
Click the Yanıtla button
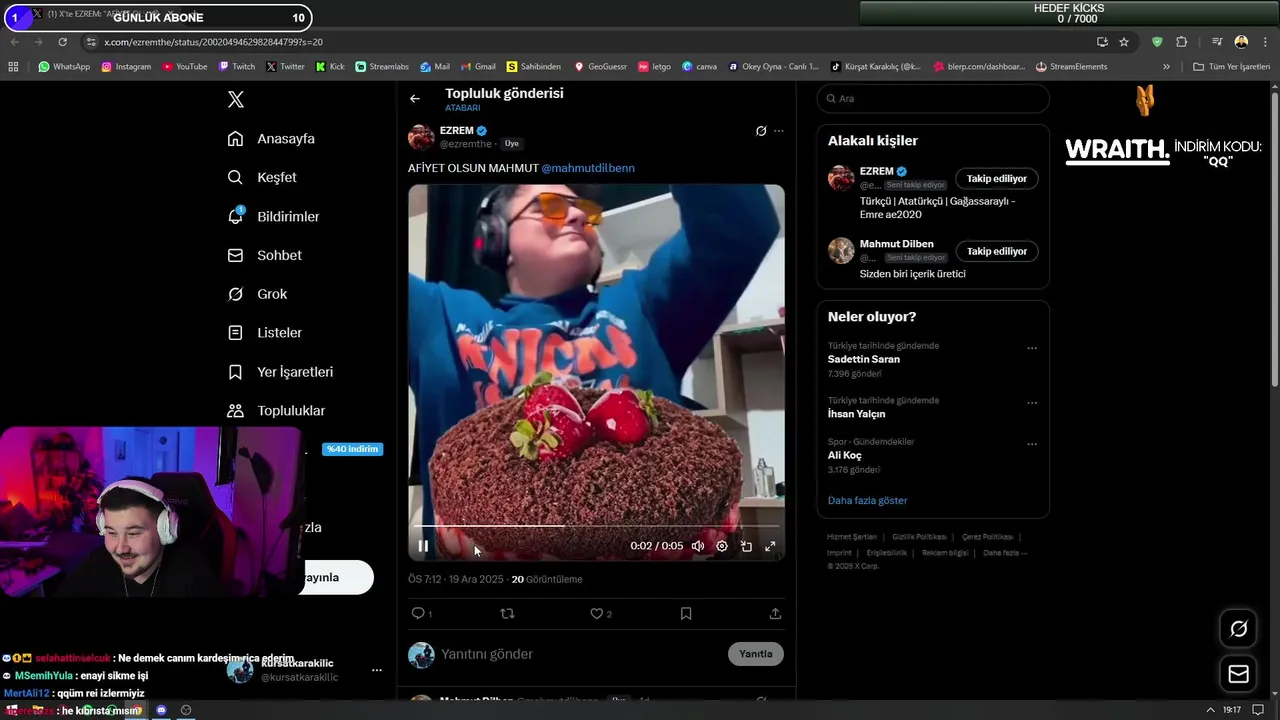[x=755, y=654]
